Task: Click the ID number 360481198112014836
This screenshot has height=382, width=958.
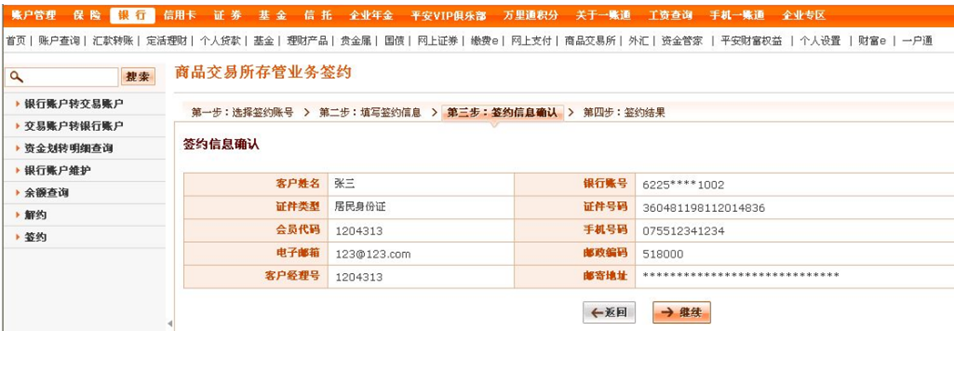Action: coord(704,208)
